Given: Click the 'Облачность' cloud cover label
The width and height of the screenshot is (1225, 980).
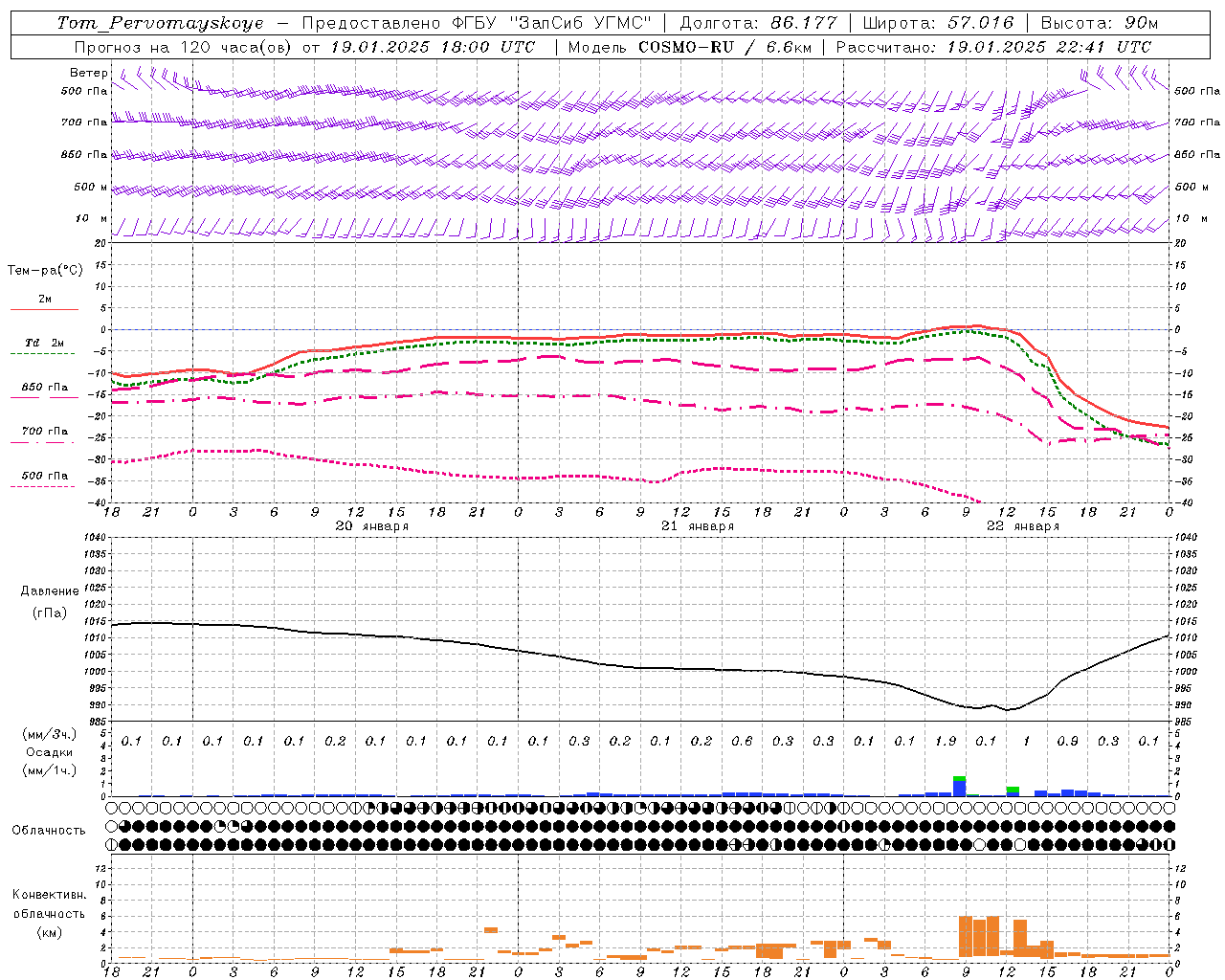Looking at the screenshot, I should point(49,831).
